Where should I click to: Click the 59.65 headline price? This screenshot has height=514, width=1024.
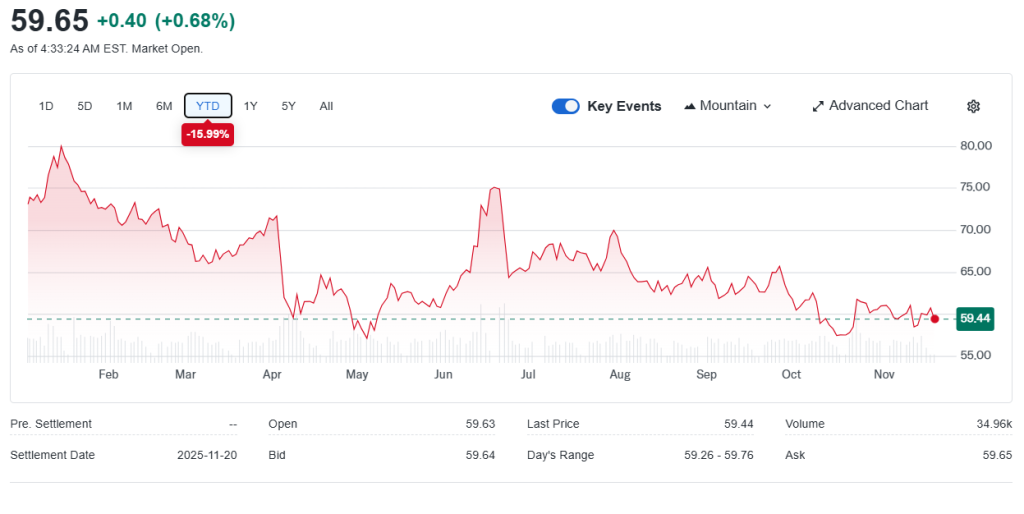coord(50,20)
